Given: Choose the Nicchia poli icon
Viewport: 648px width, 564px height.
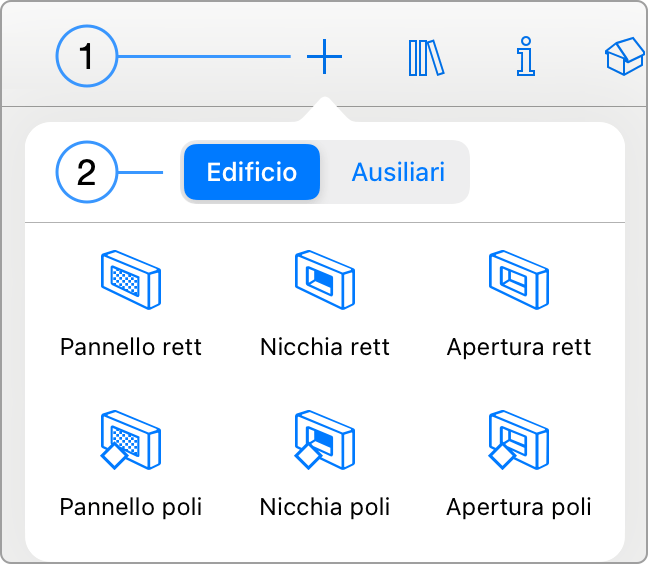Looking at the screenshot, I should point(325,440).
